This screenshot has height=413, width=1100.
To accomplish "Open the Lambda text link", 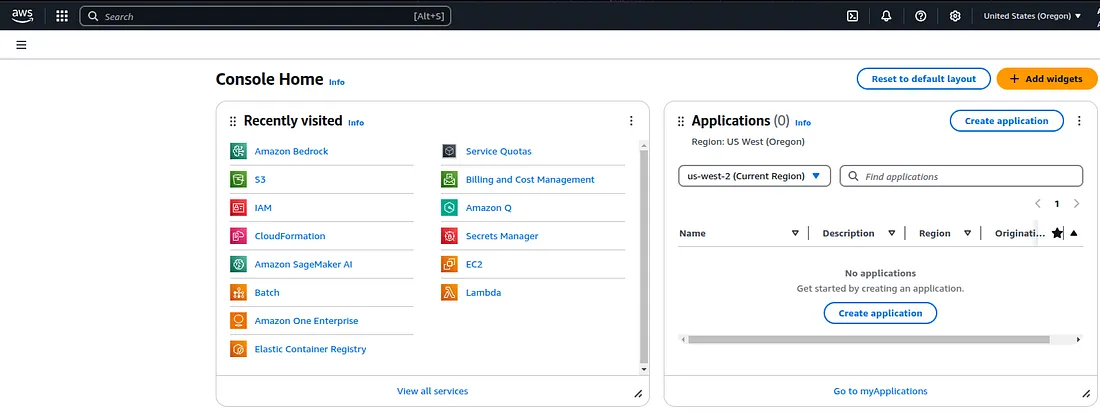I will pos(483,292).
